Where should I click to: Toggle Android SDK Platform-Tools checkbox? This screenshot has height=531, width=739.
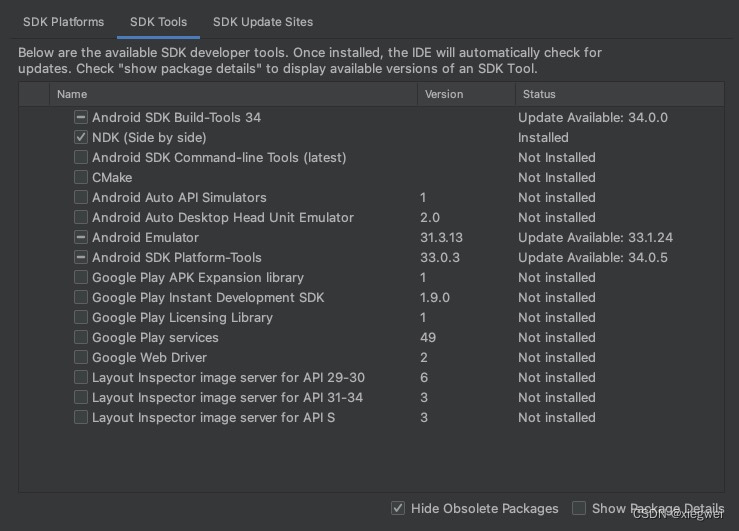coord(81,257)
